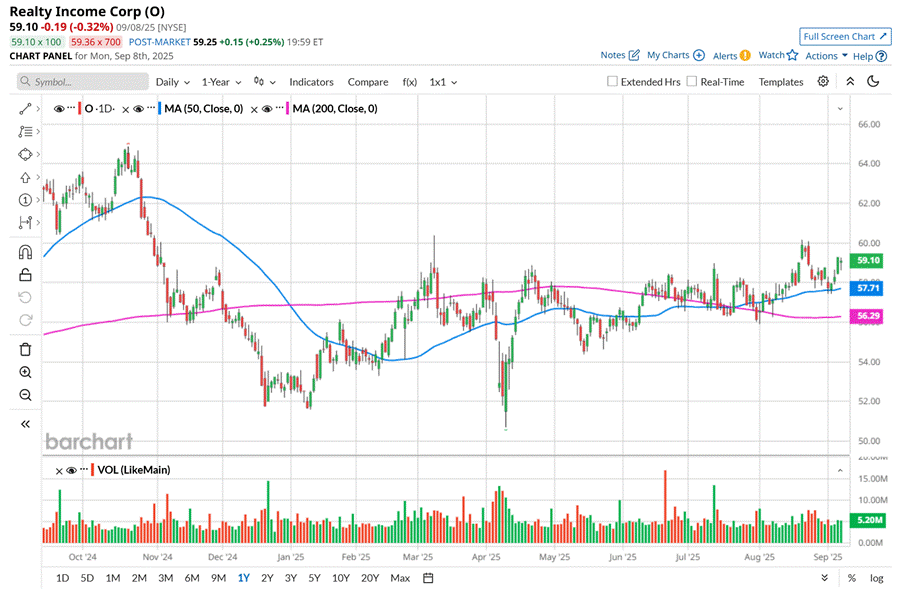This screenshot has height=595, width=903.
Task: Collapse the main chart legend
Action: [840, 108]
